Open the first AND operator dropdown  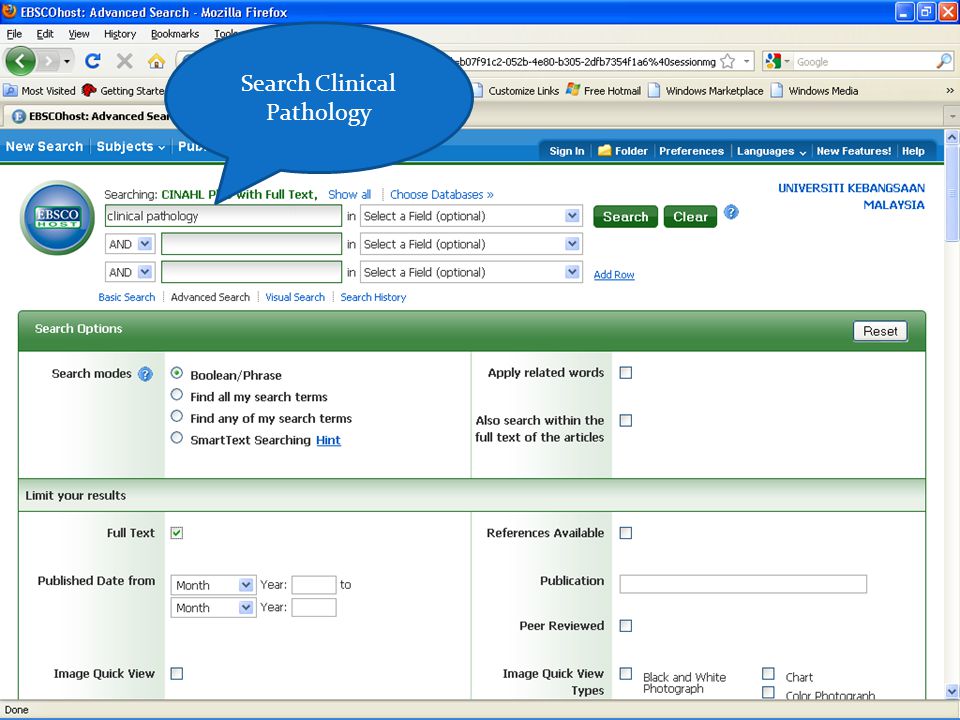point(130,244)
